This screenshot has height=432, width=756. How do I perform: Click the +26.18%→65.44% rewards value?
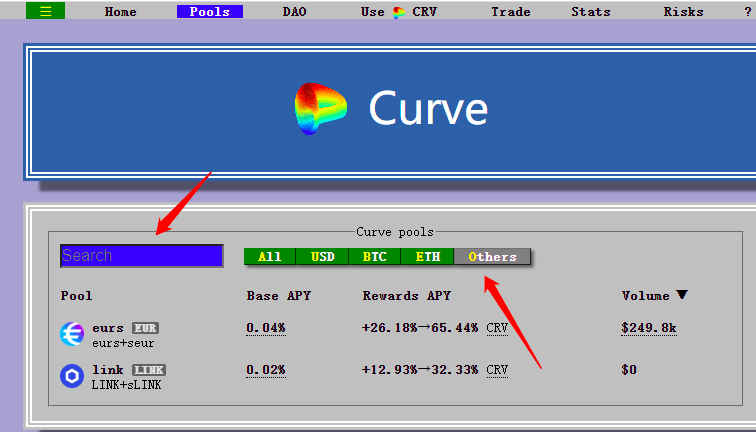coord(420,328)
